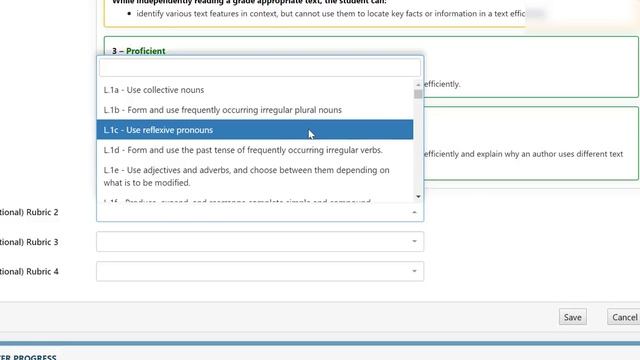
Task: Click the '3 – Proficient' heading
Action: (139, 51)
